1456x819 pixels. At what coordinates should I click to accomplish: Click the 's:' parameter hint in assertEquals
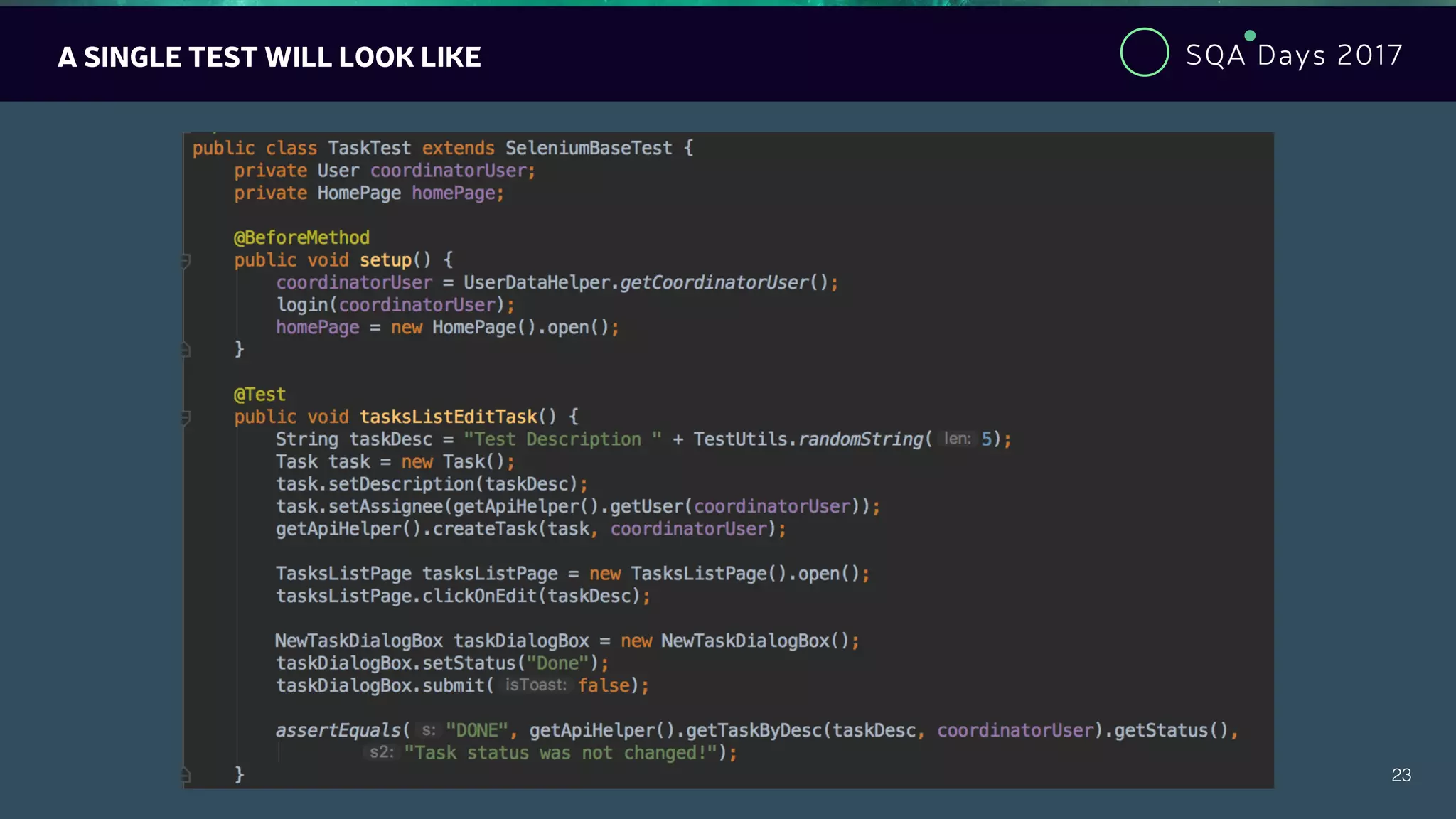coord(428,730)
